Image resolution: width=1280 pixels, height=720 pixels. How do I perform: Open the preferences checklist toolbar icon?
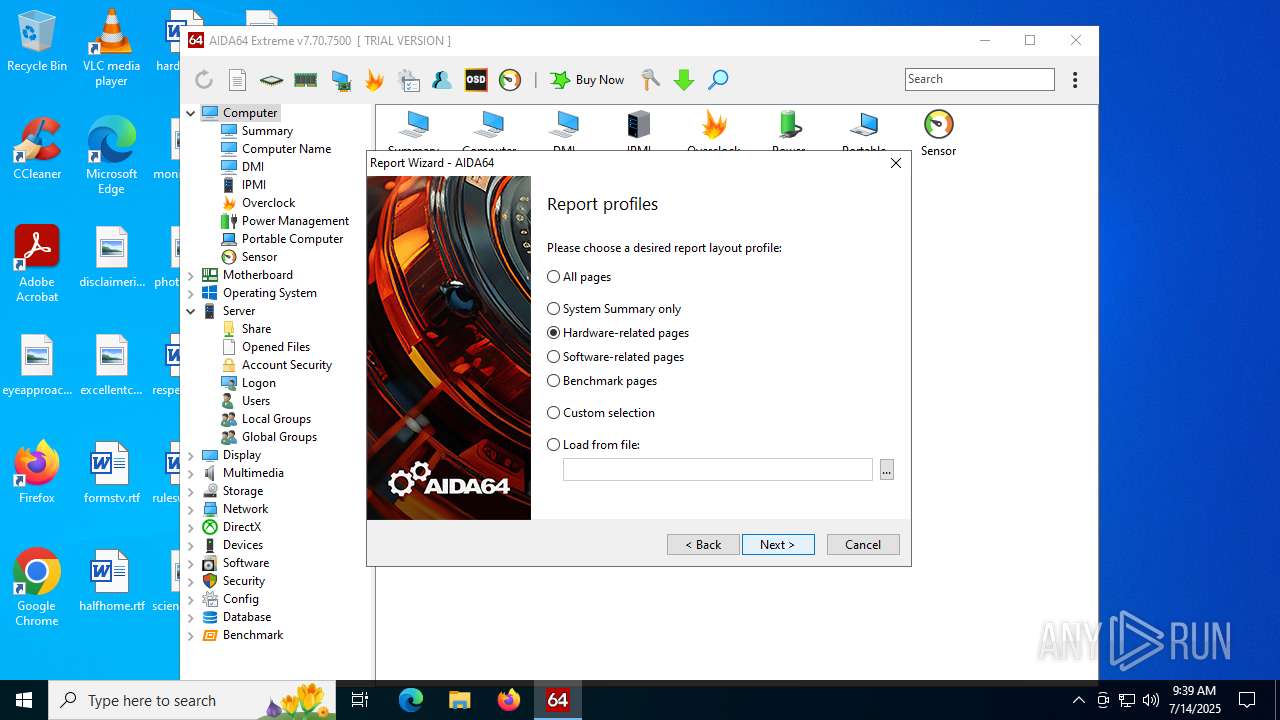pos(408,80)
